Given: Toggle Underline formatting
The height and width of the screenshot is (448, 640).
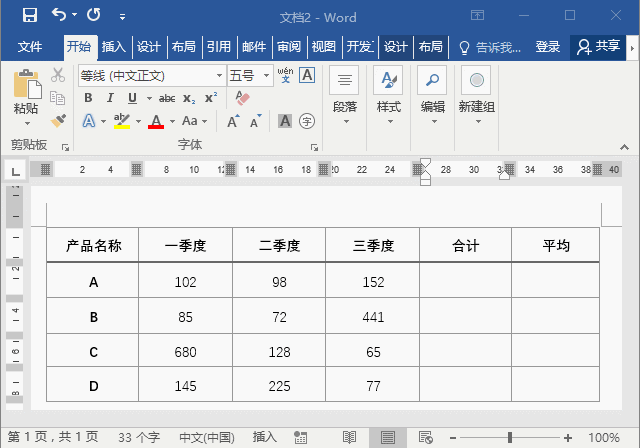Looking at the screenshot, I should pyautogui.click(x=132, y=98).
